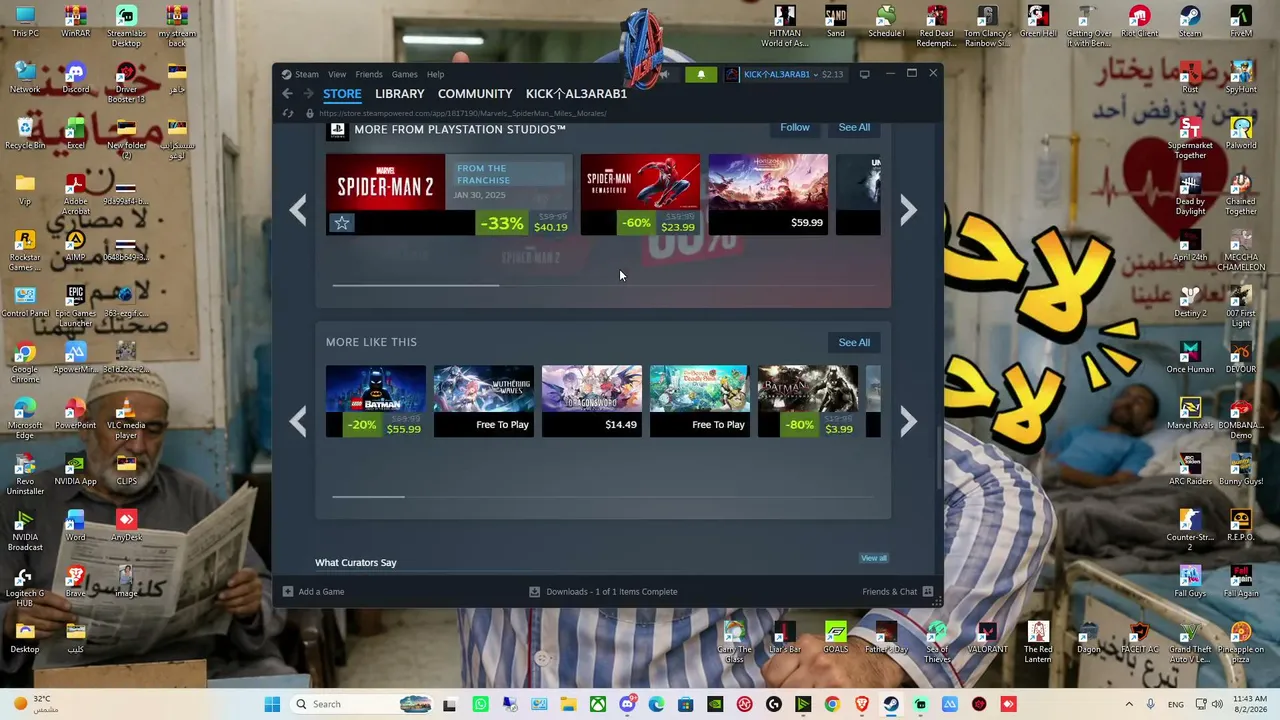Open the taskbar clock and date
The width and height of the screenshot is (1280, 720).
1249,704
